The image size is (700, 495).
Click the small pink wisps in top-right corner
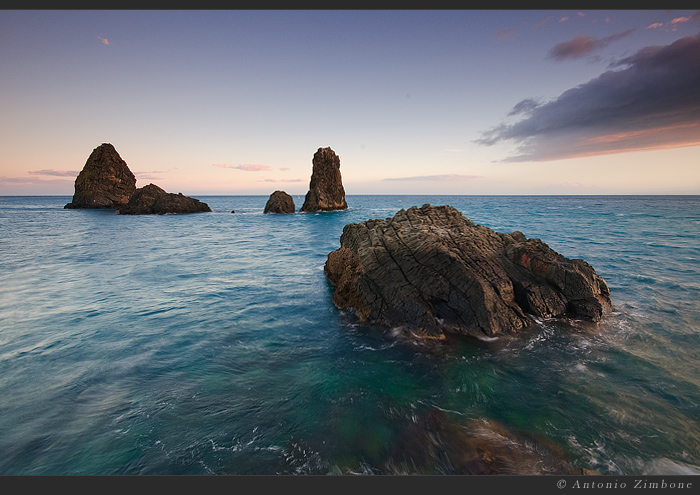(x=680, y=21)
